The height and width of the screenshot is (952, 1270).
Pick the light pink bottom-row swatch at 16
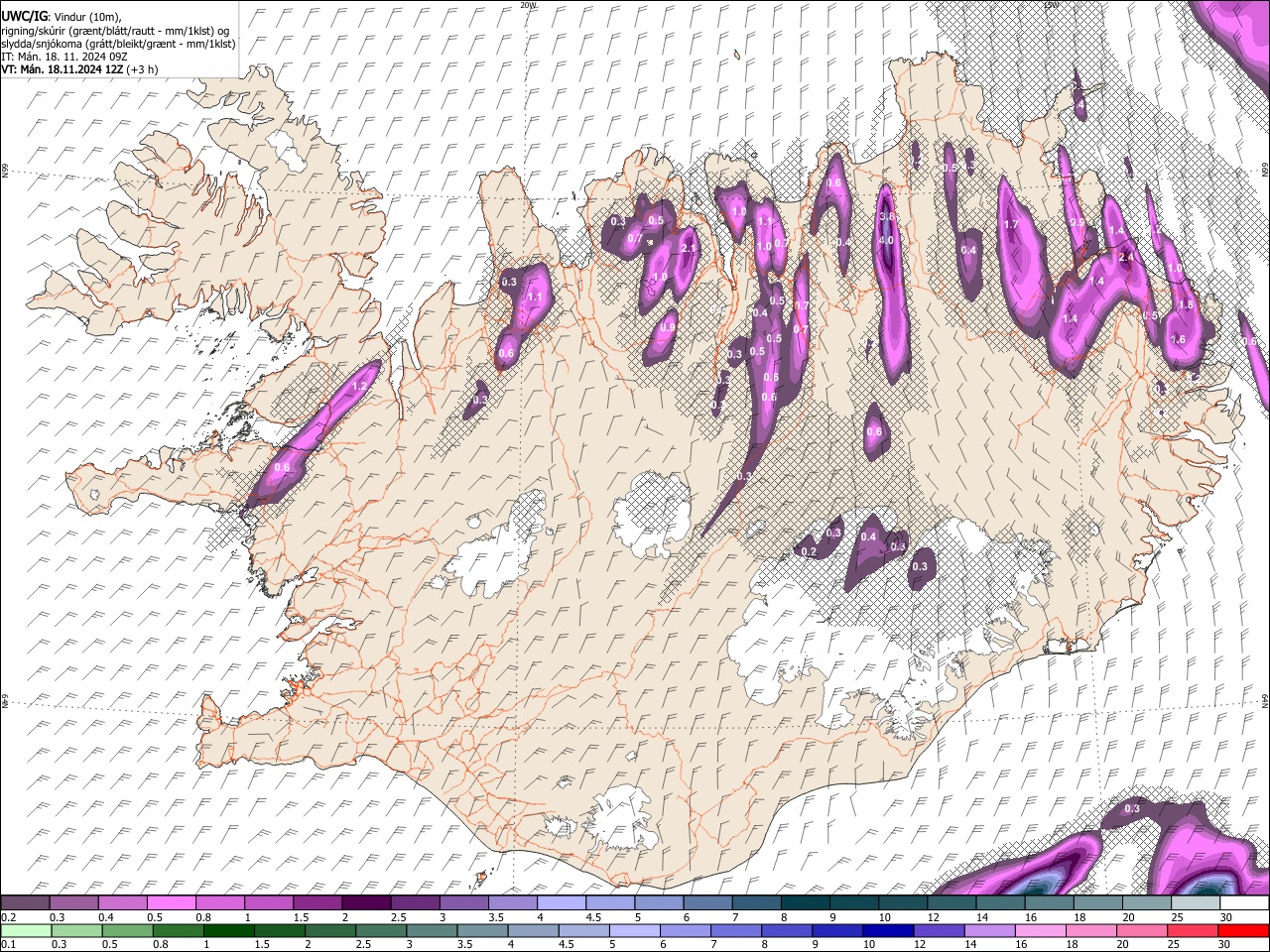coord(1042,930)
